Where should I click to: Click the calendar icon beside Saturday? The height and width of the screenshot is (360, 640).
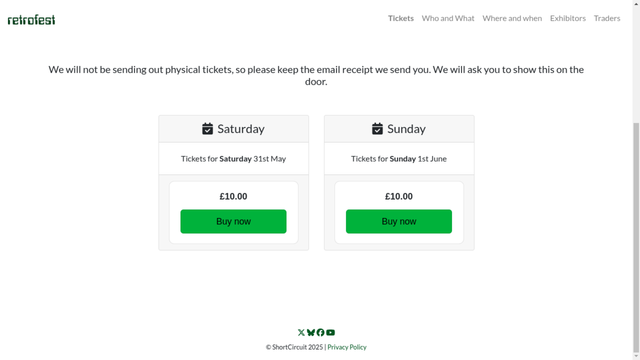tap(207, 129)
